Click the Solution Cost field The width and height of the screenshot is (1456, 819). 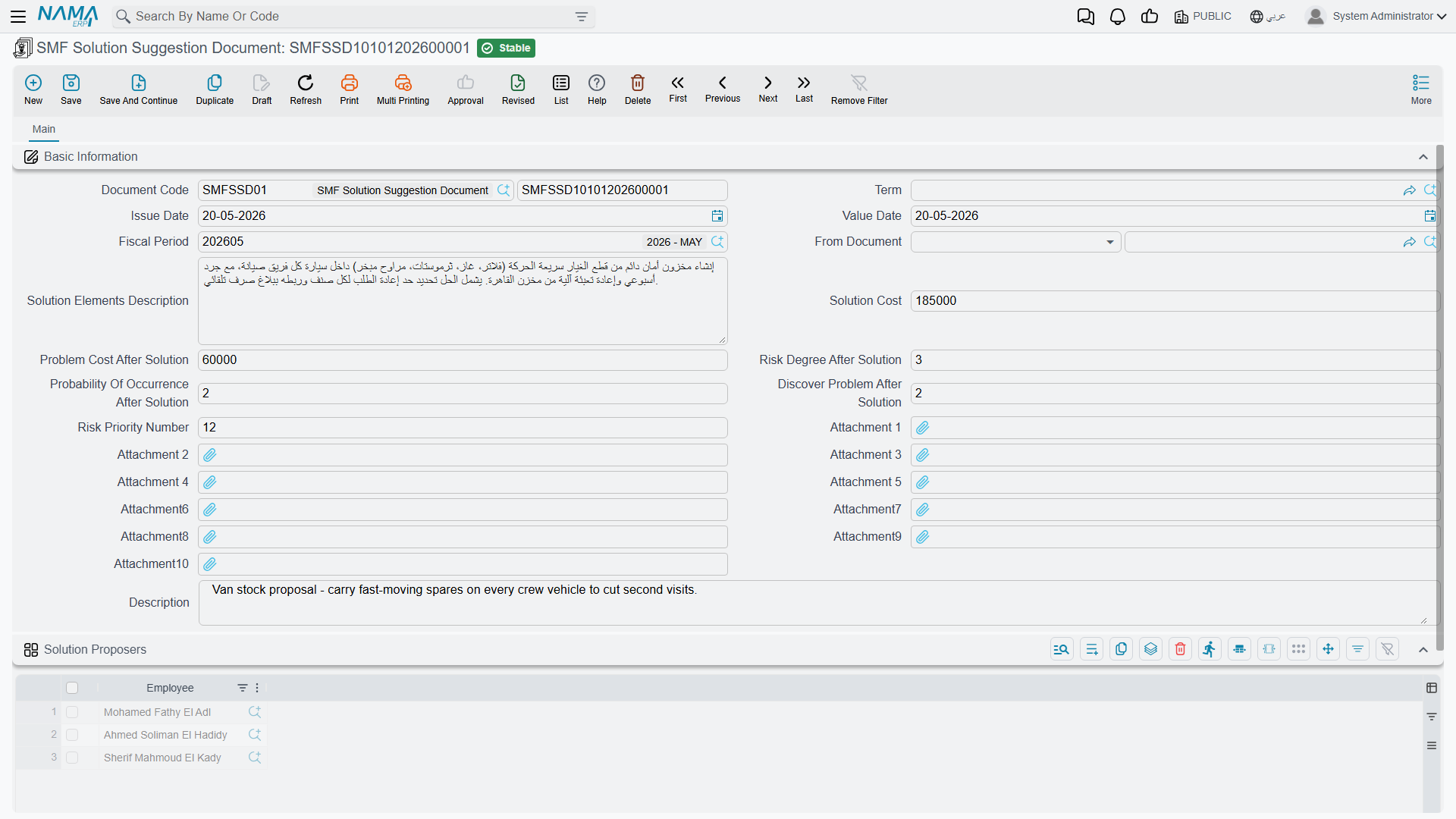coord(1174,301)
